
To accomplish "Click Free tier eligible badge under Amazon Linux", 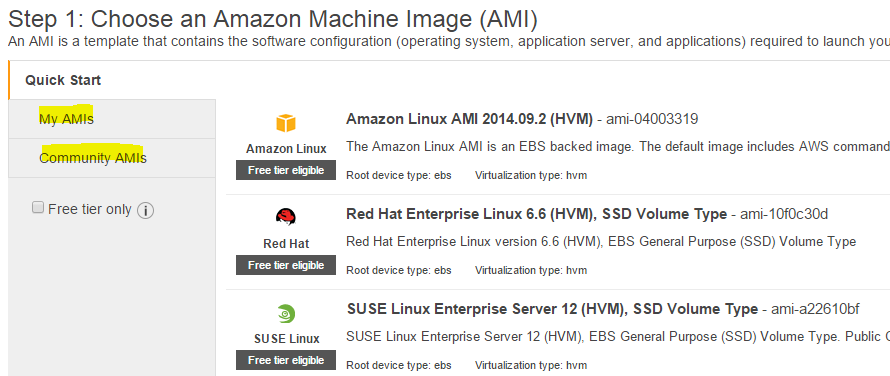I will (286, 170).
